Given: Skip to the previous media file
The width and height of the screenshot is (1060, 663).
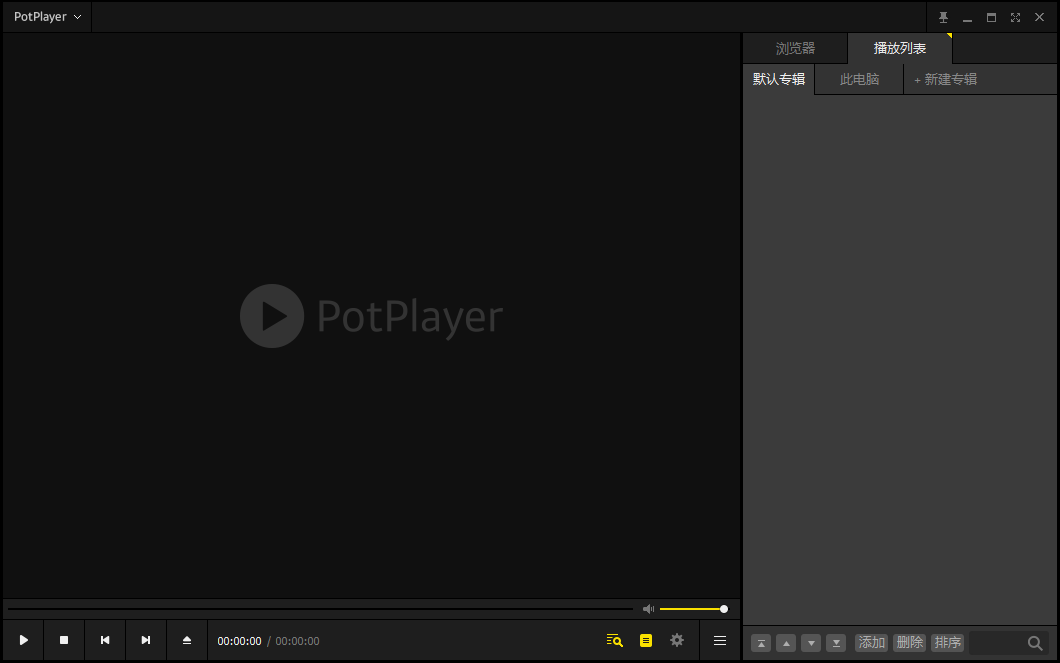Looking at the screenshot, I should pos(104,640).
